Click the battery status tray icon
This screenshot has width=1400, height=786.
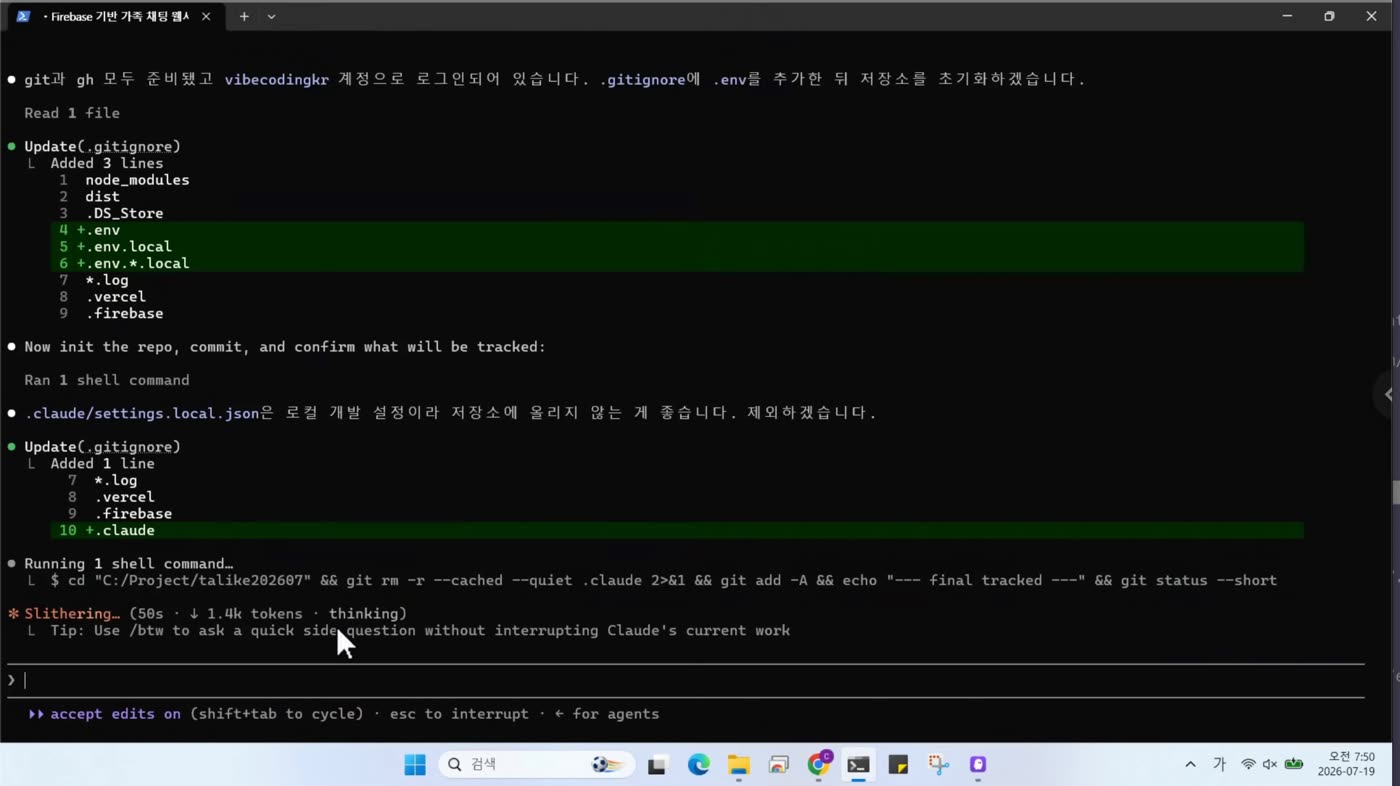(x=1294, y=765)
